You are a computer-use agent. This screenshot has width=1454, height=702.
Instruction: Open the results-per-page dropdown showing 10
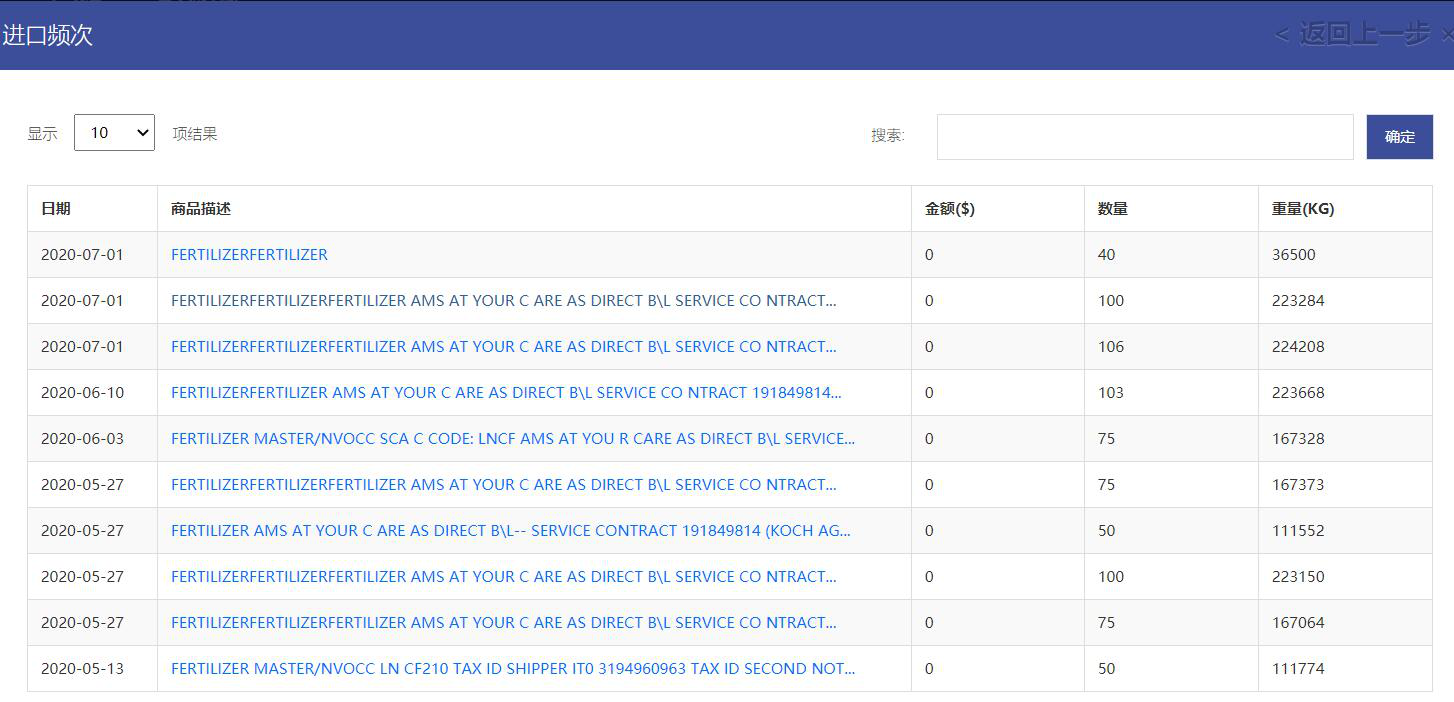point(114,133)
